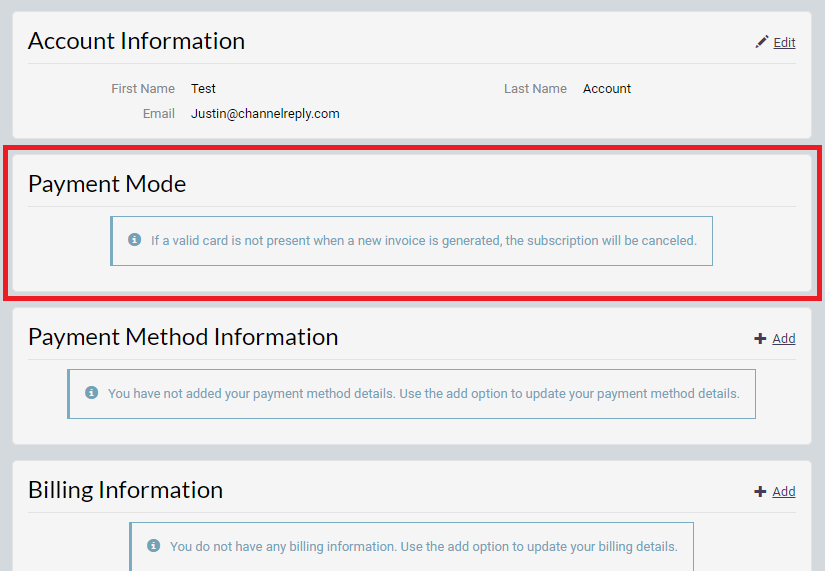Click the plus icon for Billing Information
Image resolution: width=825 pixels, height=571 pixels.
[760, 492]
